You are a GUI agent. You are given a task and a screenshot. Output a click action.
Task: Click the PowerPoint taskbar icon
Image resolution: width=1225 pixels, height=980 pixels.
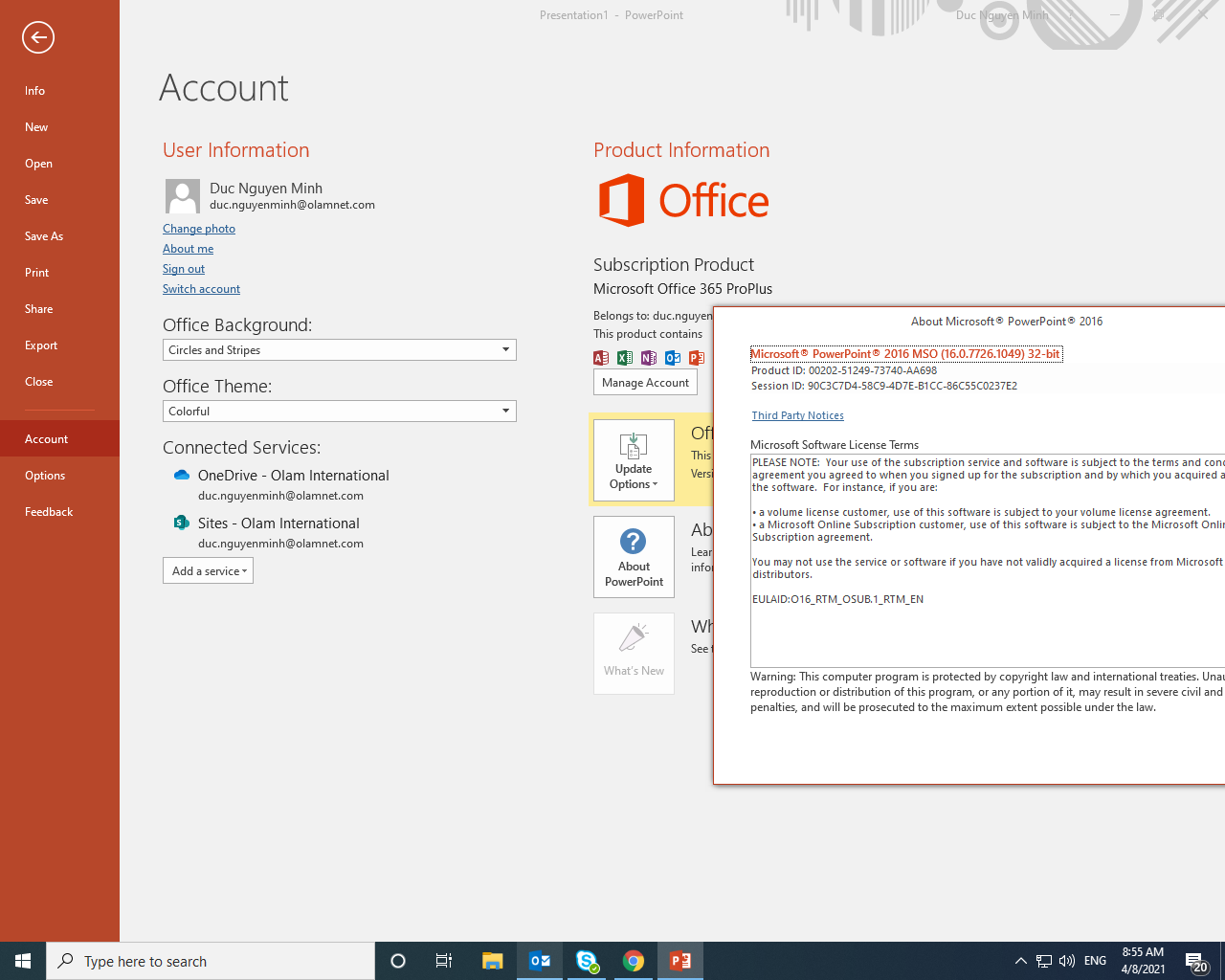click(680, 961)
